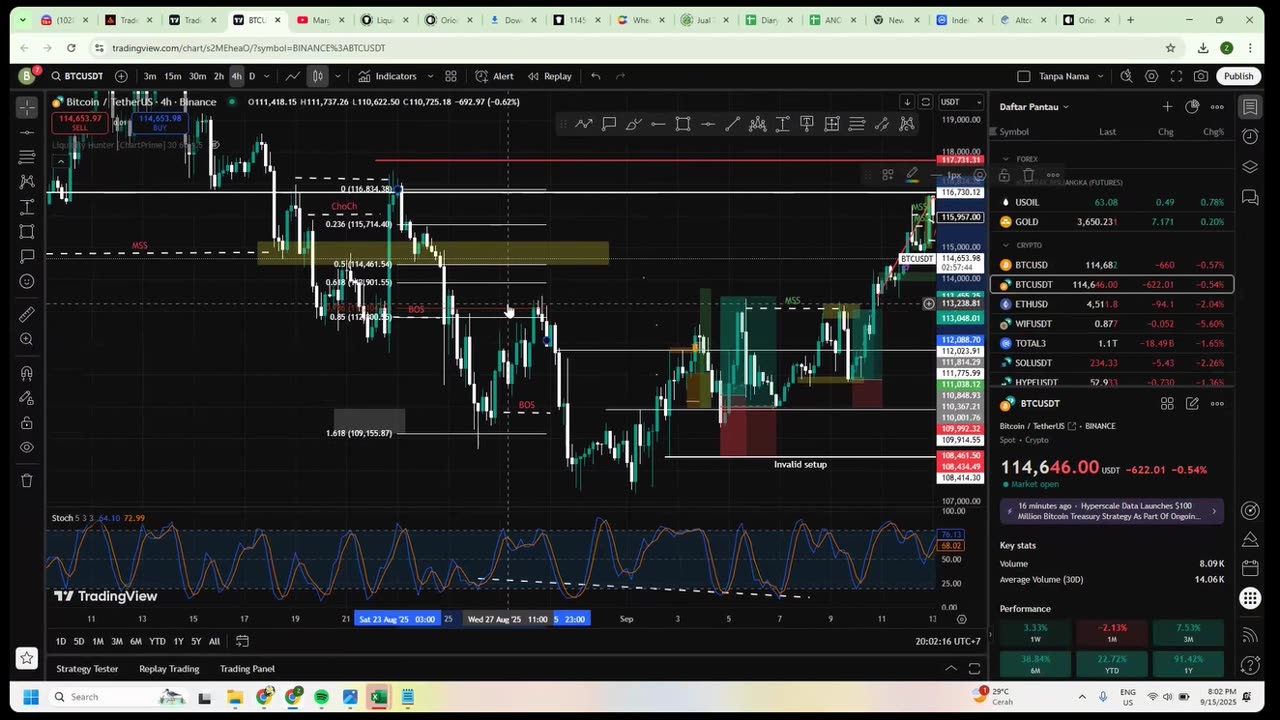Open the Indicators dialog
1280x720 pixels.
point(387,76)
